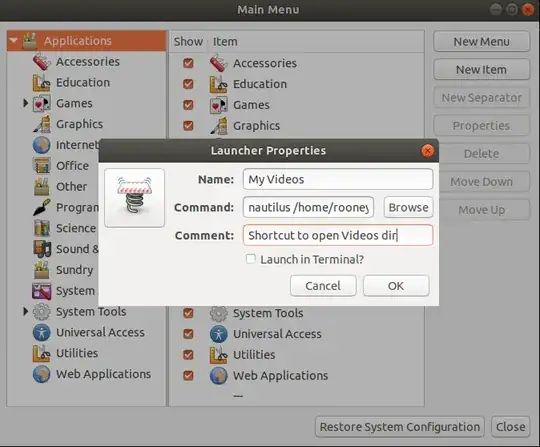The height and width of the screenshot is (447, 540).
Task: Click Utilities icon in the Item list
Action: pyautogui.click(x=219, y=355)
